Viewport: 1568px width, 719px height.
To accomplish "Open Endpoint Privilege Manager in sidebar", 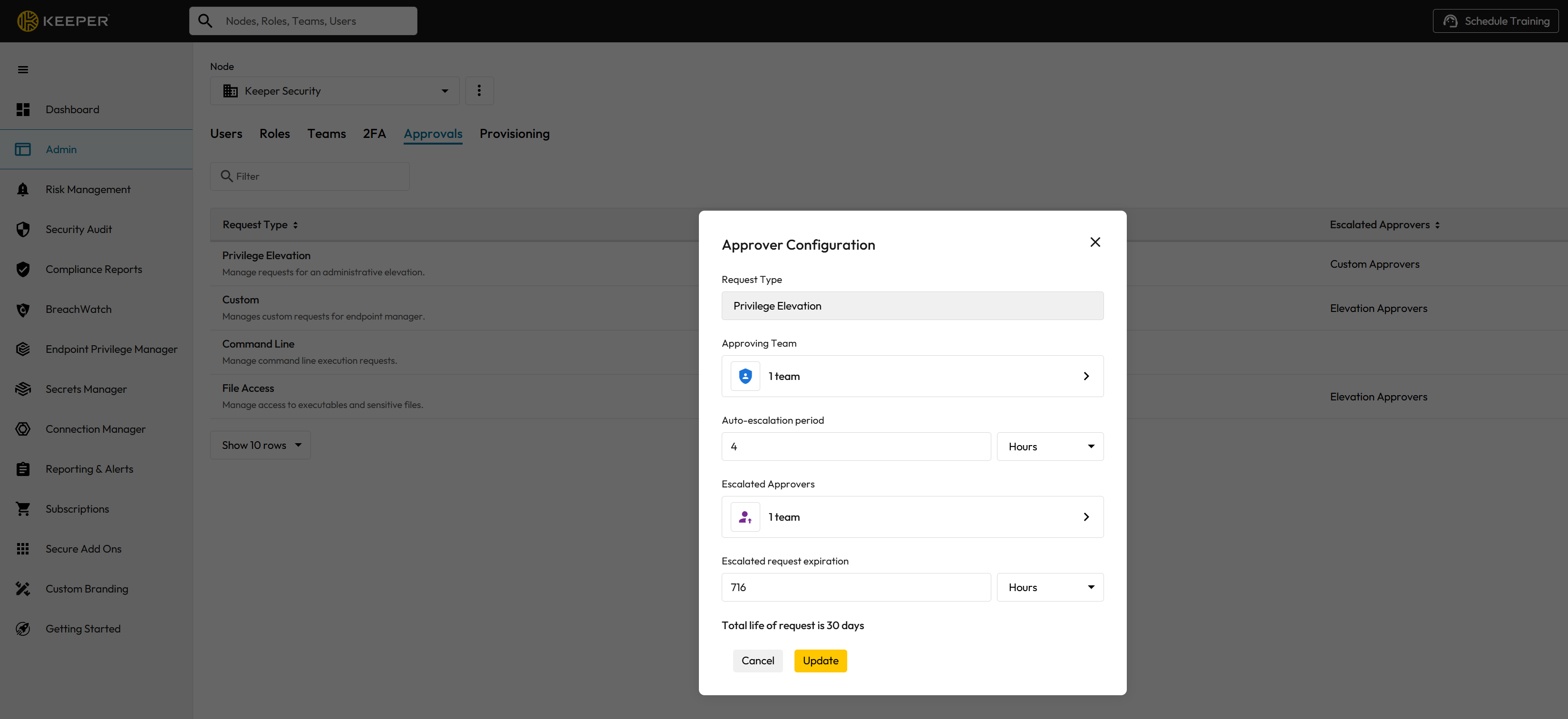I will [111, 349].
